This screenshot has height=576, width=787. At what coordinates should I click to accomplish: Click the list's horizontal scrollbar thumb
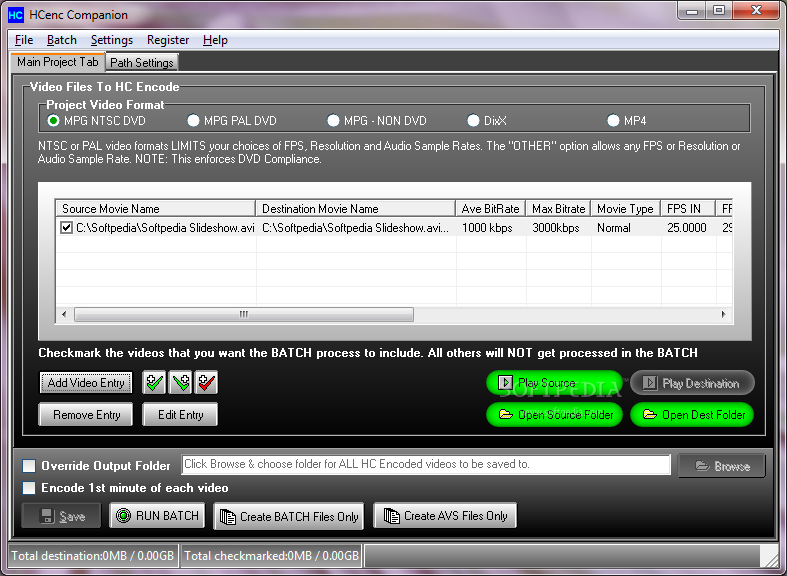coord(244,315)
